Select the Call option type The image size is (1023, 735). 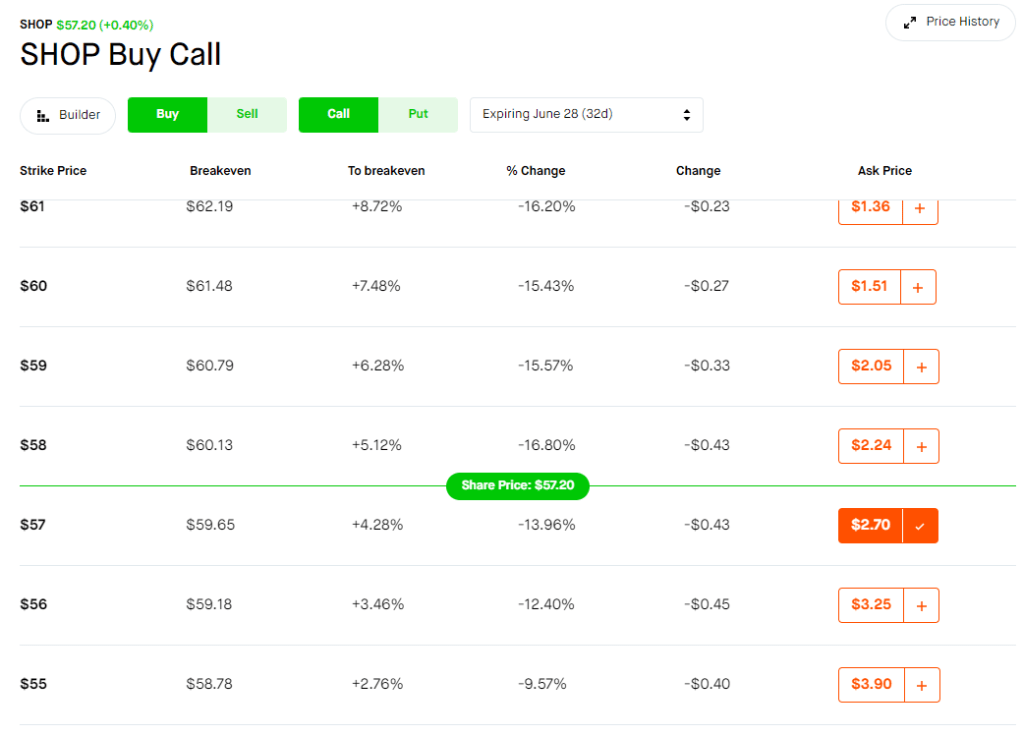tap(338, 115)
